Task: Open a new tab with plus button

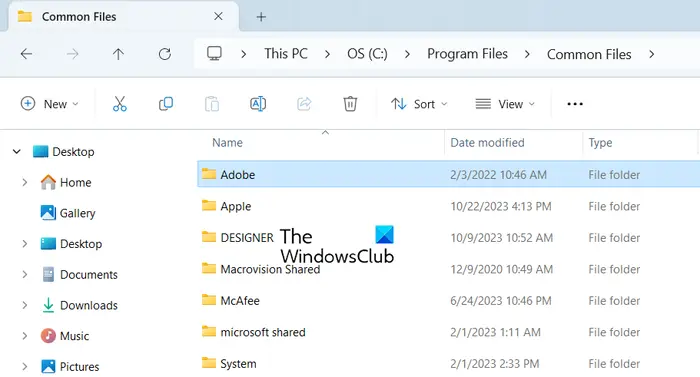Action: (261, 17)
